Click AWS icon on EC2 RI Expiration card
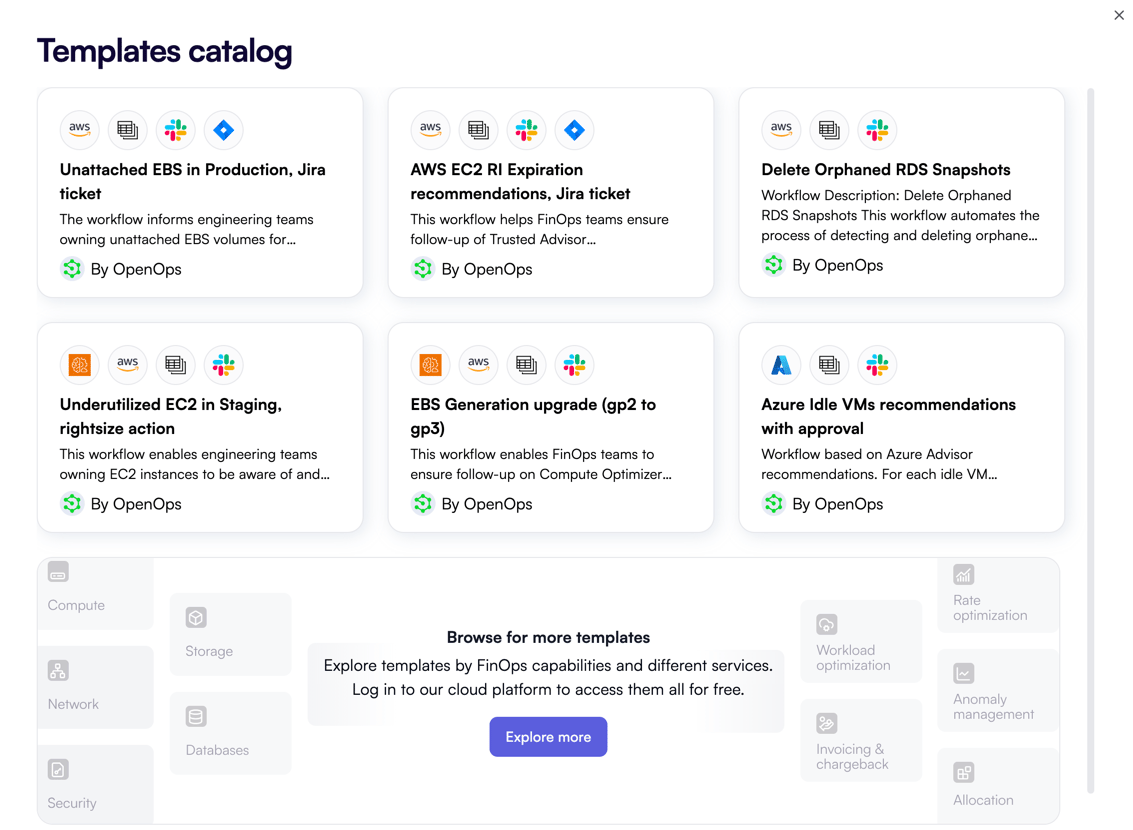 [x=430, y=130]
